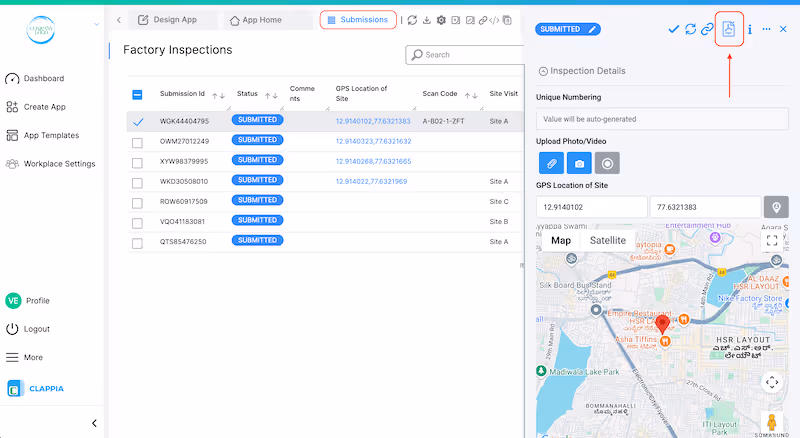
Task: Deselect the WGK44404795 row checkbox
Action: 138,122
